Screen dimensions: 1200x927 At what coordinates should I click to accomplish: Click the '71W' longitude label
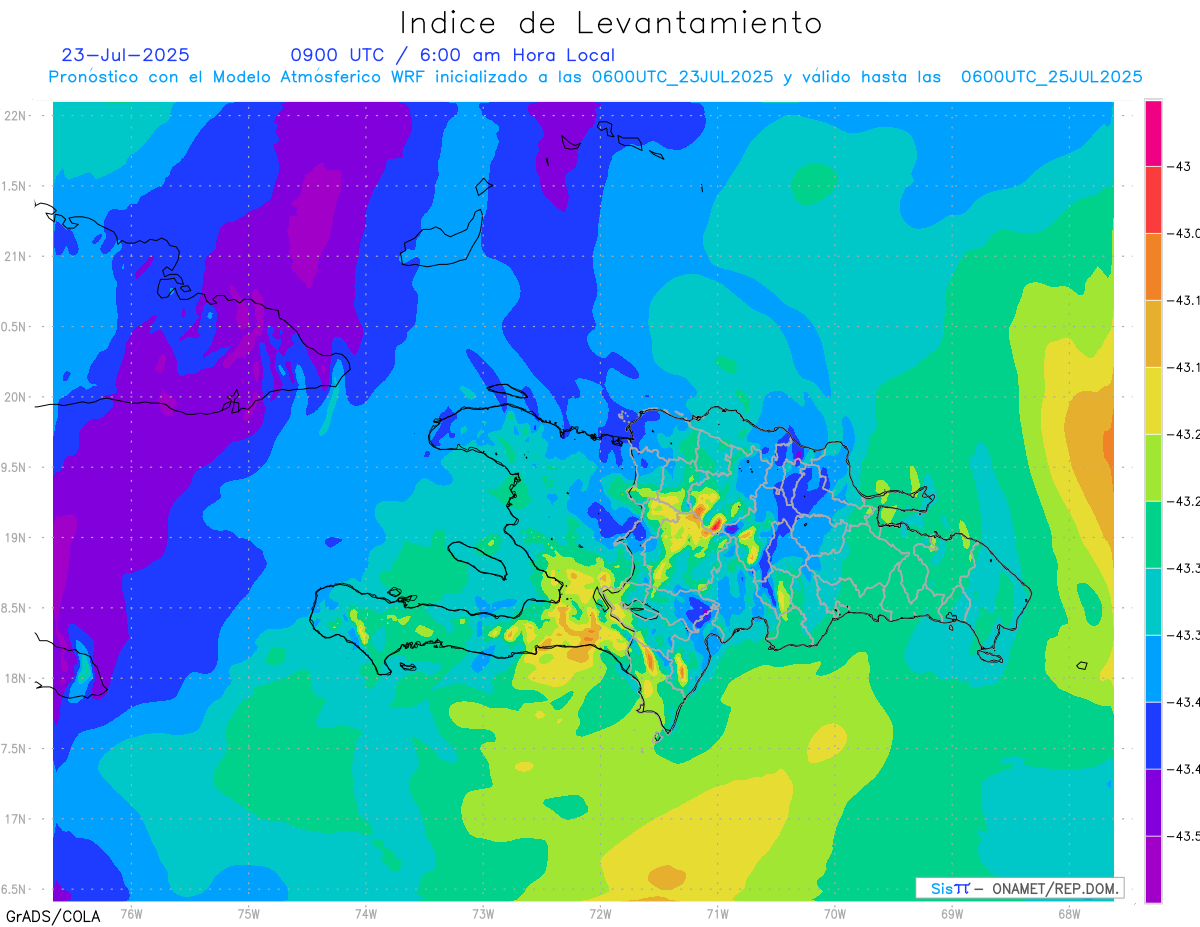click(717, 913)
